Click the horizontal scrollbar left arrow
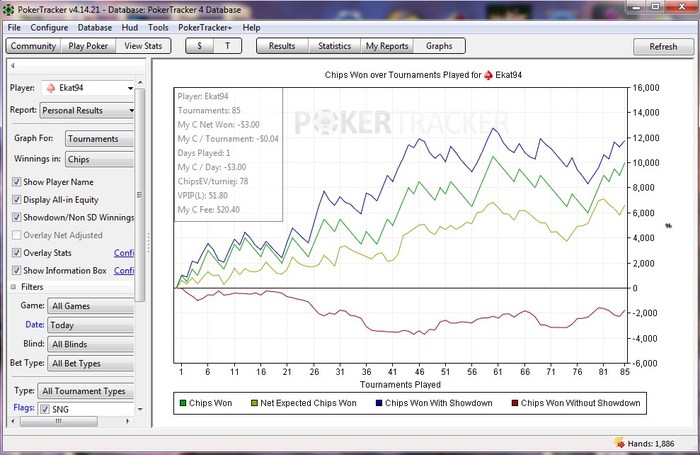 coord(12,421)
